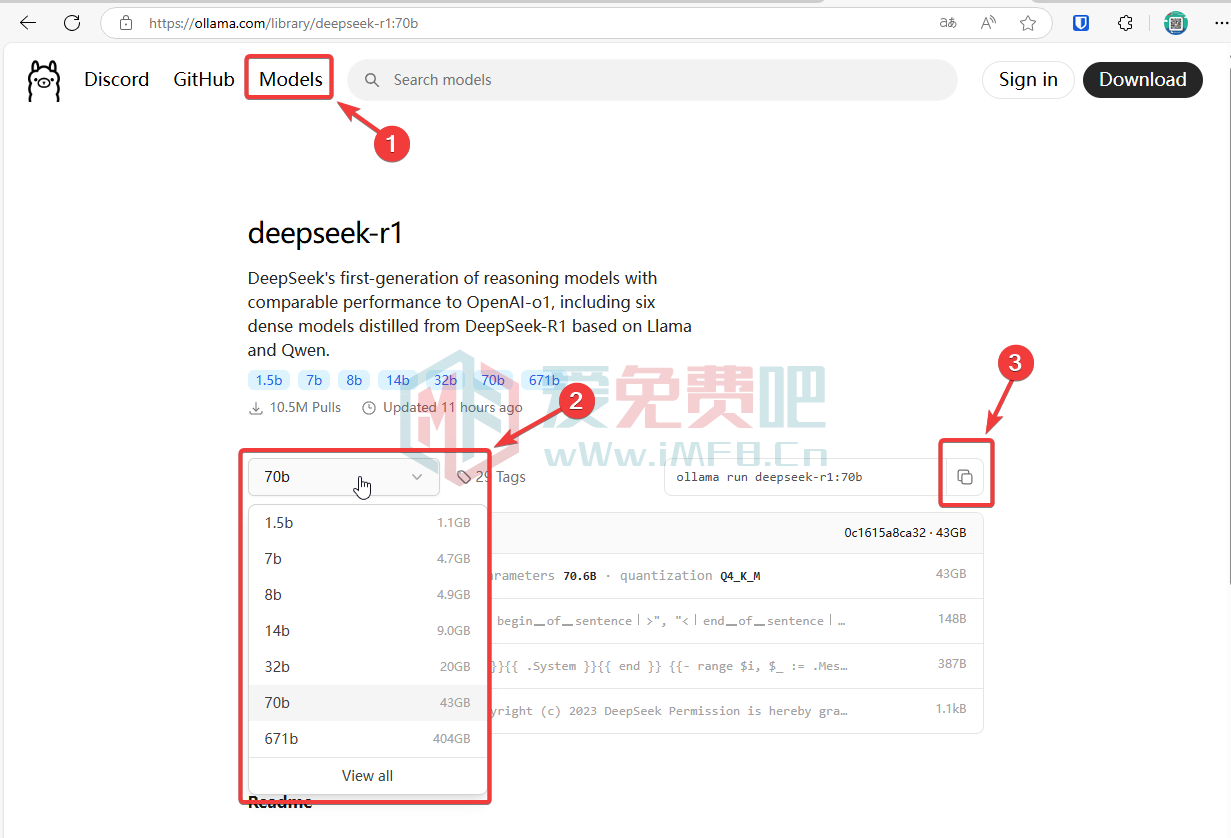
Task: Go to the Models page
Action: click(x=291, y=80)
